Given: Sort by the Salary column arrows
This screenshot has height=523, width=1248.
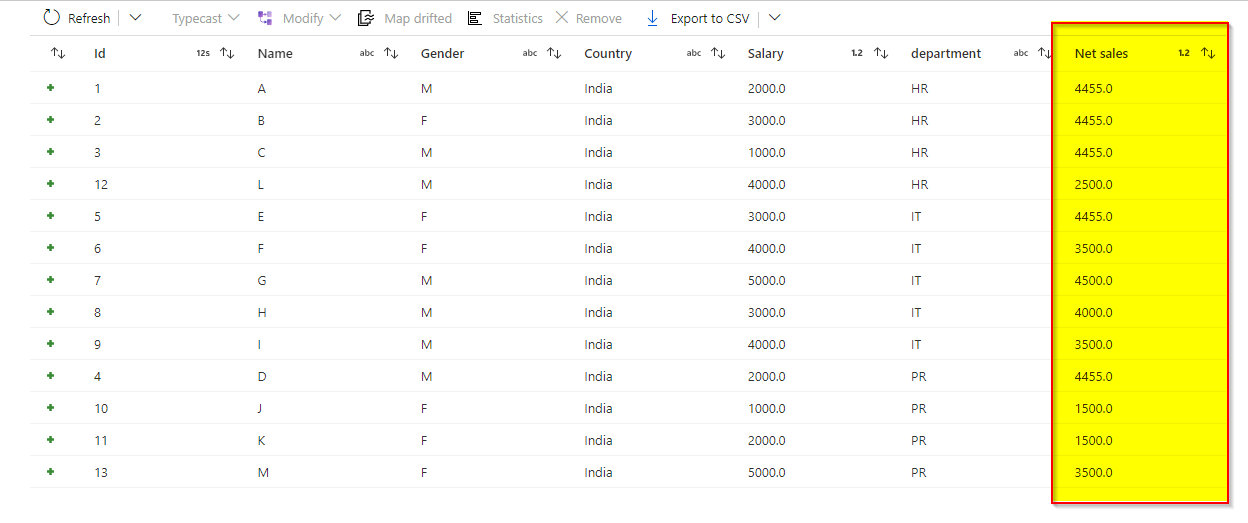Looking at the screenshot, I should pyautogui.click(x=881, y=53).
